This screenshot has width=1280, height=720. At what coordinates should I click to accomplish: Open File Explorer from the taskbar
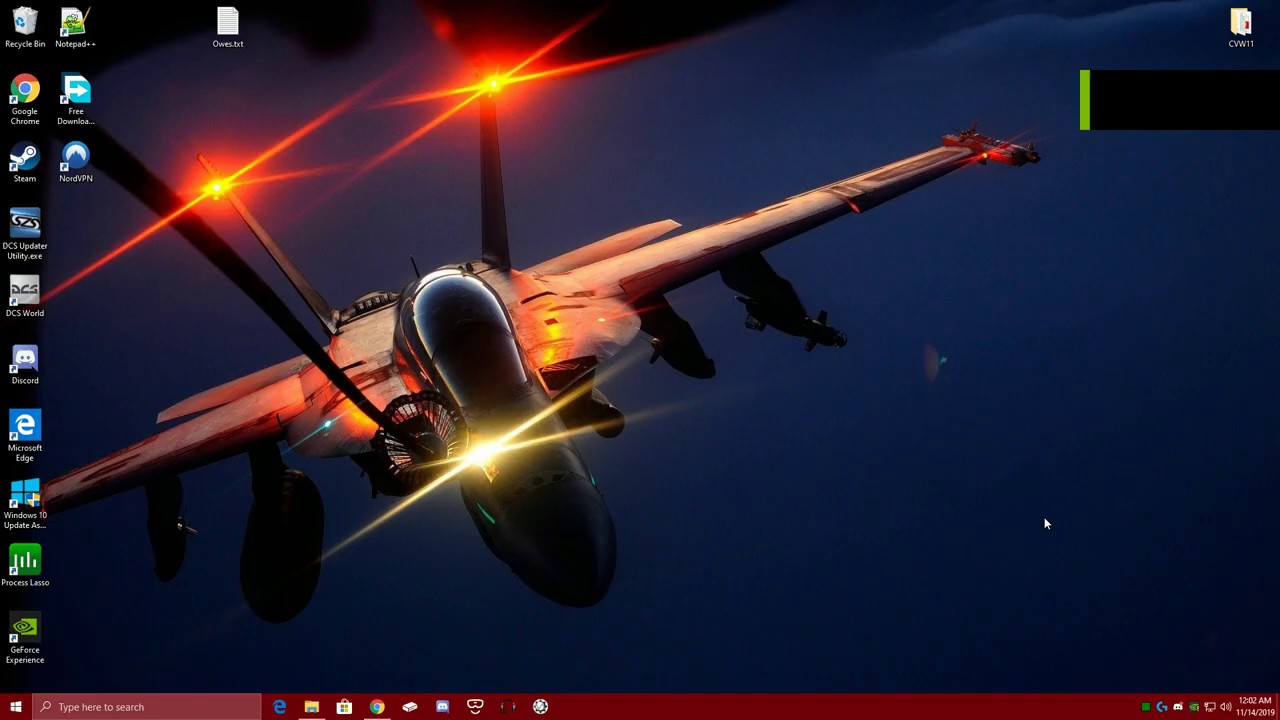[x=312, y=707]
